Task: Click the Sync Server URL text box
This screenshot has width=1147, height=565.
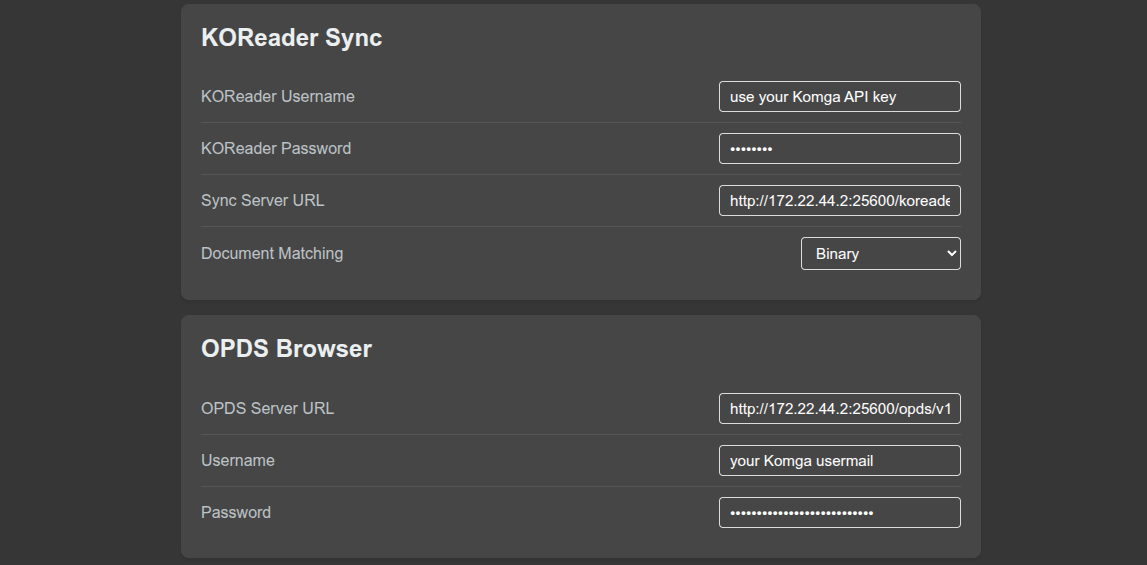Action: [839, 201]
